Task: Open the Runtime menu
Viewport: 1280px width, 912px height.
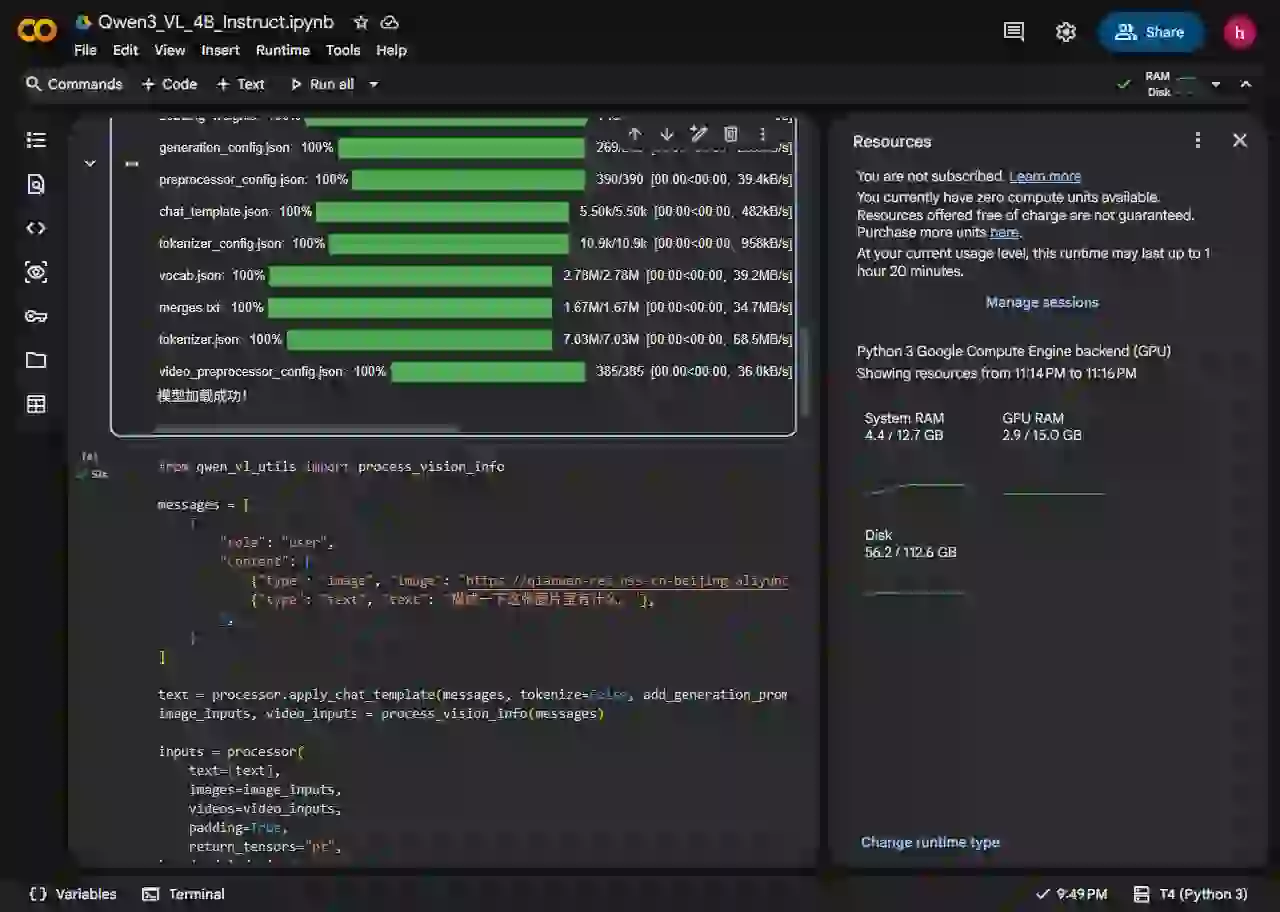Action: coord(282,50)
